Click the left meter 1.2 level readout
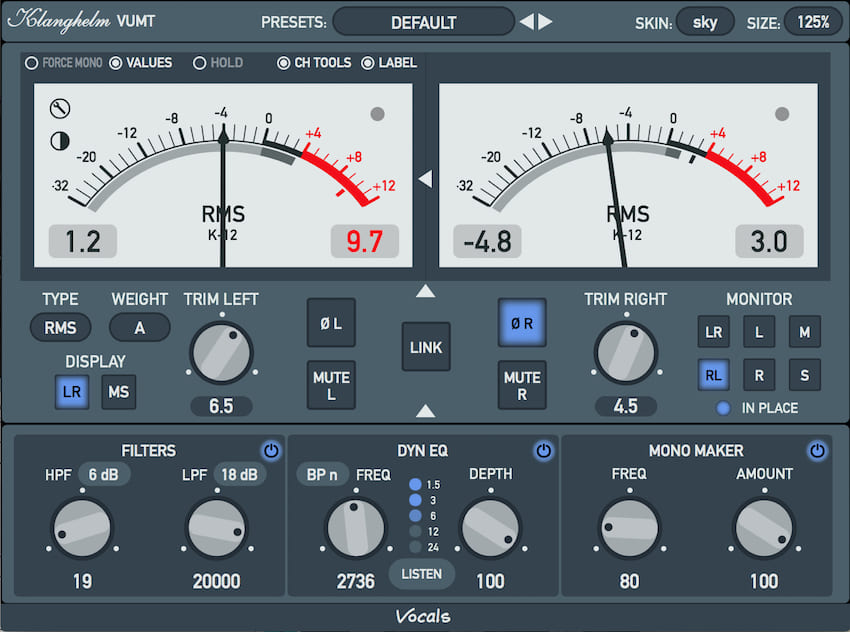This screenshot has width=850, height=632. (x=83, y=241)
